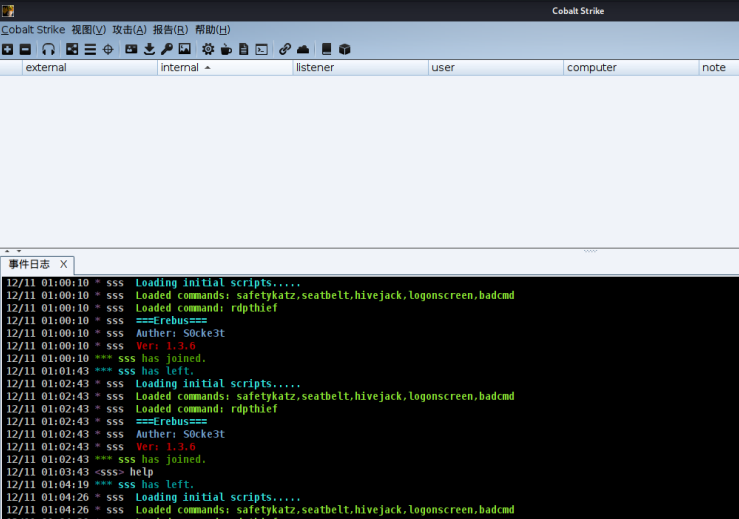Viewport: 739px width, 519px height.
Task: Open the Cobalt Strike menu
Action: point(33,30)
